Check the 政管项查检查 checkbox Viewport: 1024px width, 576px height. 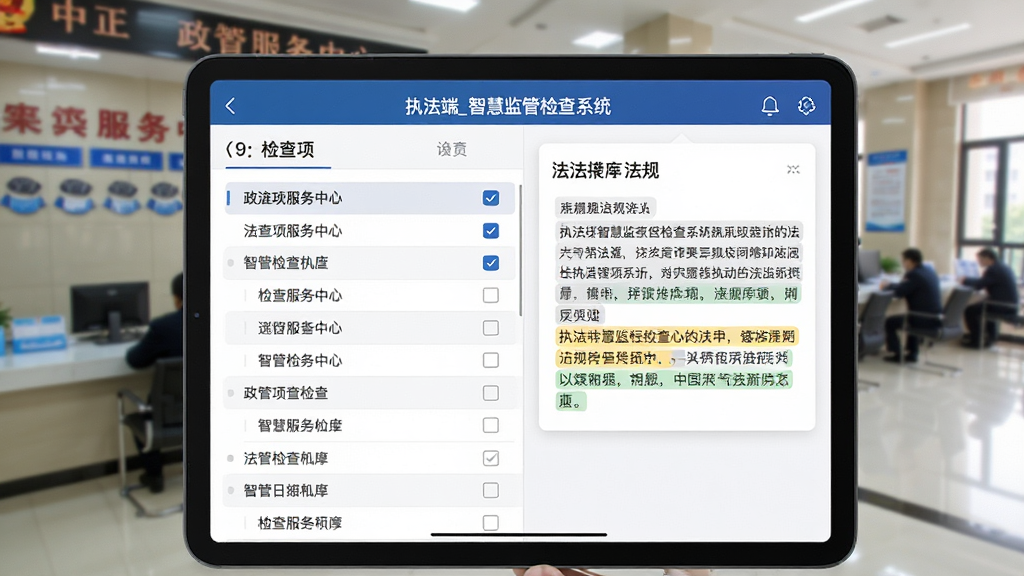pyautogui.click(x=490, y=392)
